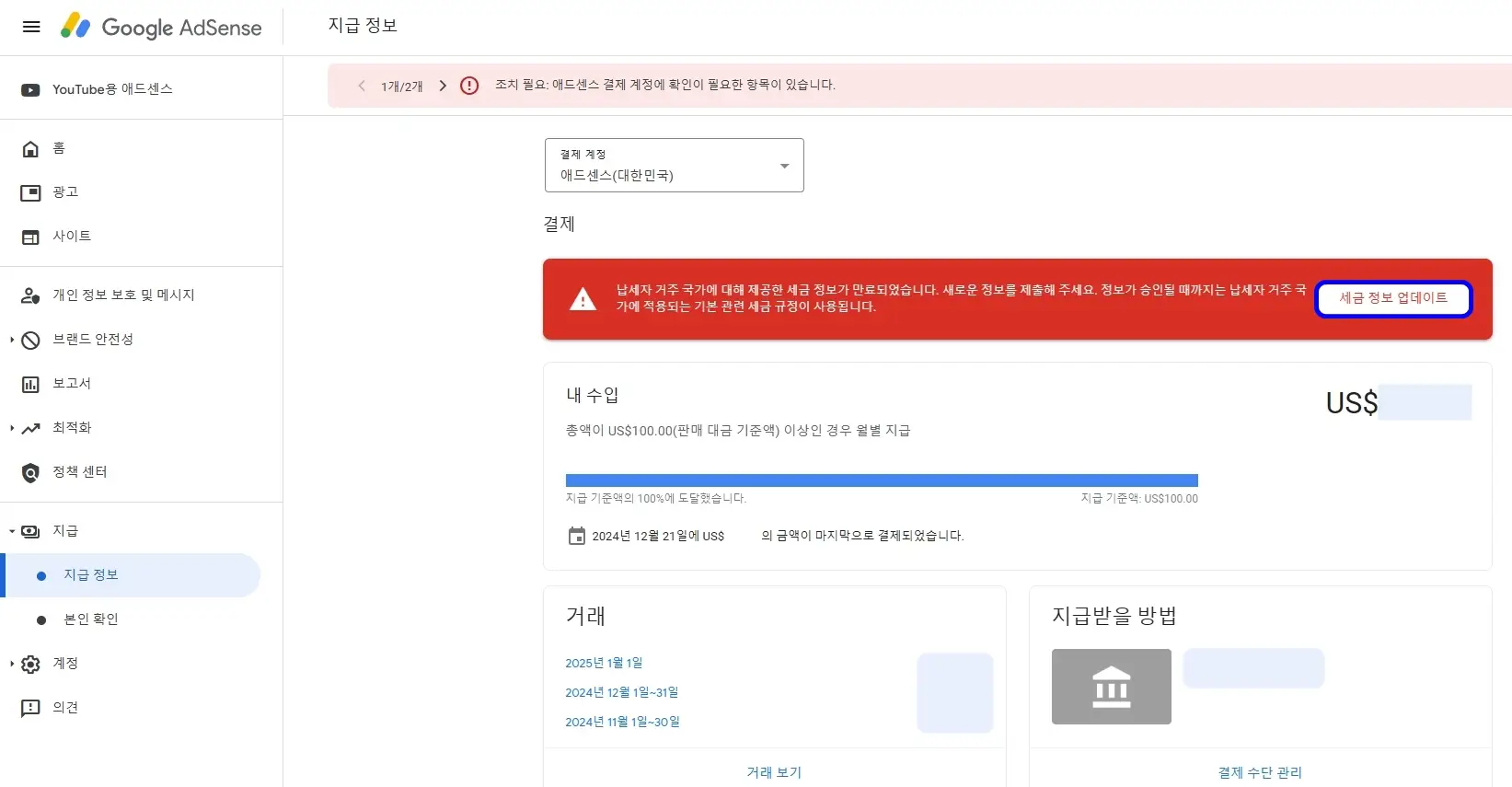
Task: Click the 거래 보기 link
Action: point(774,772)
